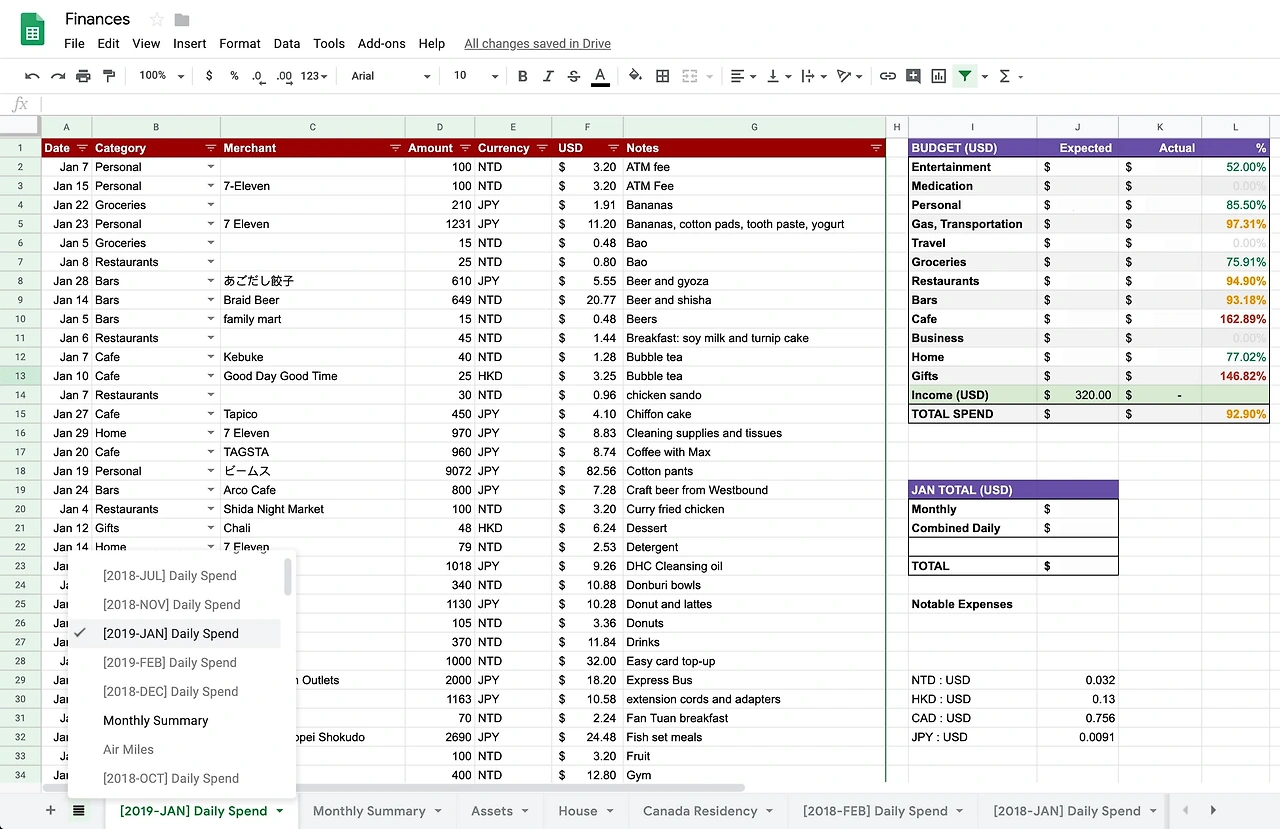Click the move-to-folder icon beside the title
Screen dimensions: 1280x829
coord(182,20)
